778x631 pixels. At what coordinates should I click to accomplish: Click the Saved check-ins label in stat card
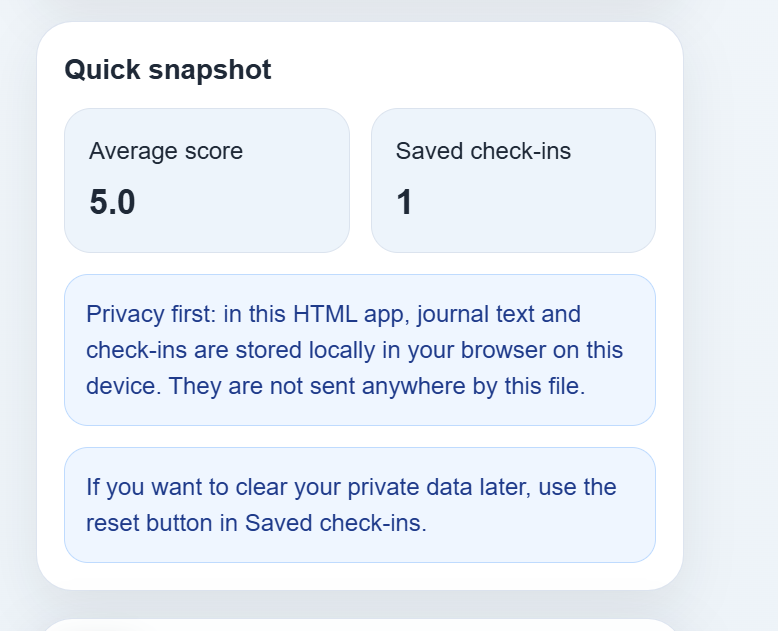(x=483, y=151)
